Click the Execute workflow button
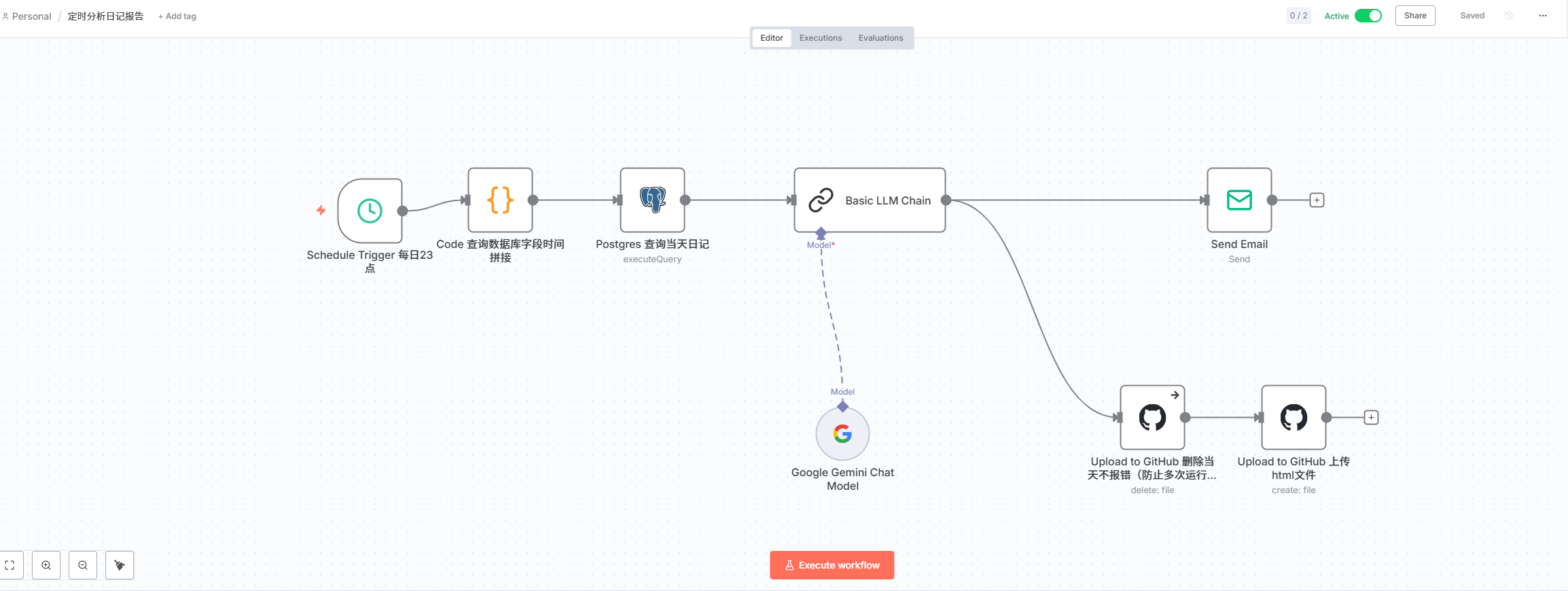 pos(832,565)
